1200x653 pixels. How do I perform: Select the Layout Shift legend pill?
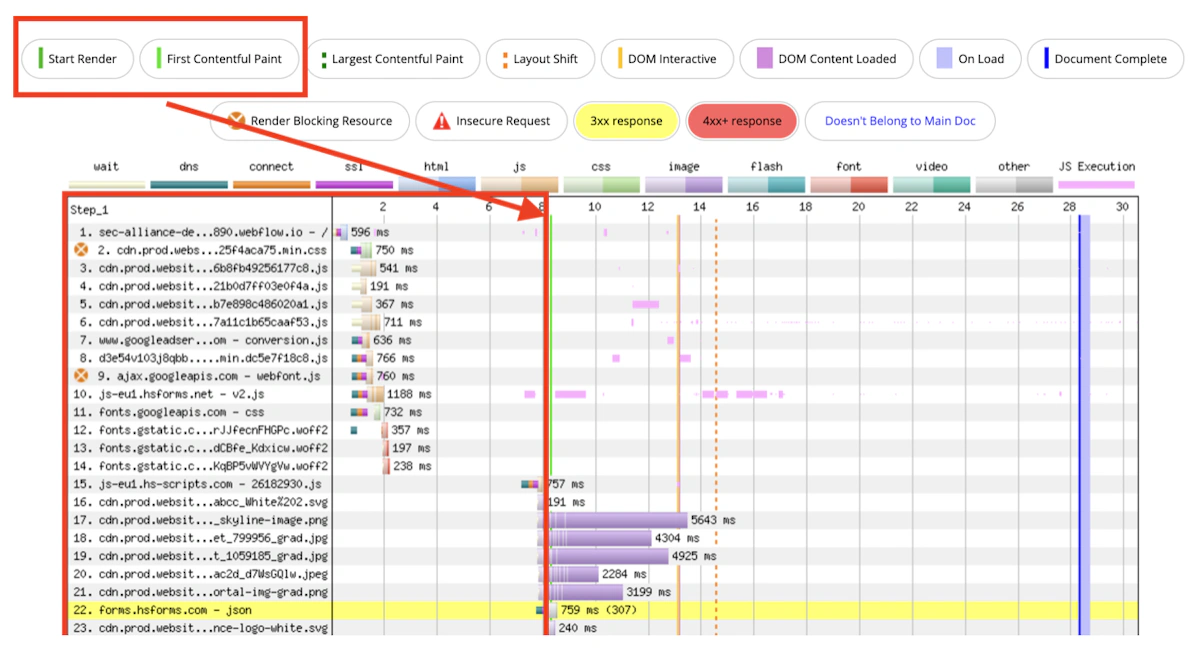coord(540,59)
